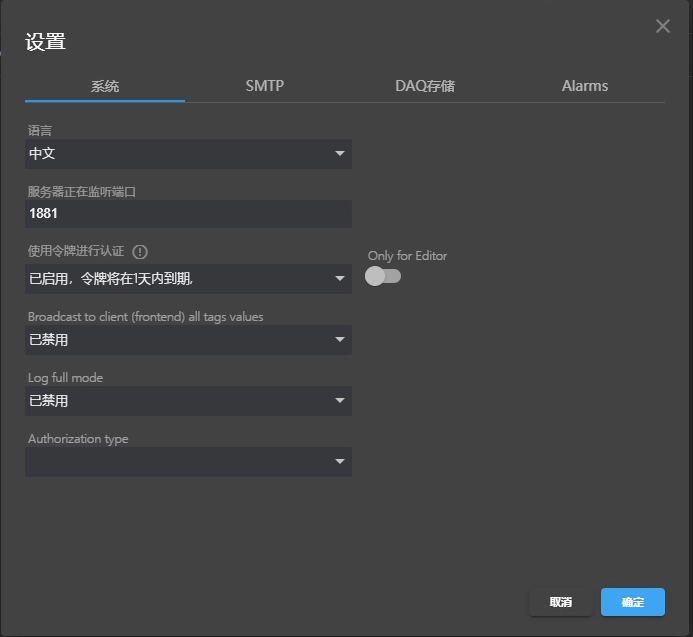
Task: Select the 系统 tab
Action: point(105,86)
